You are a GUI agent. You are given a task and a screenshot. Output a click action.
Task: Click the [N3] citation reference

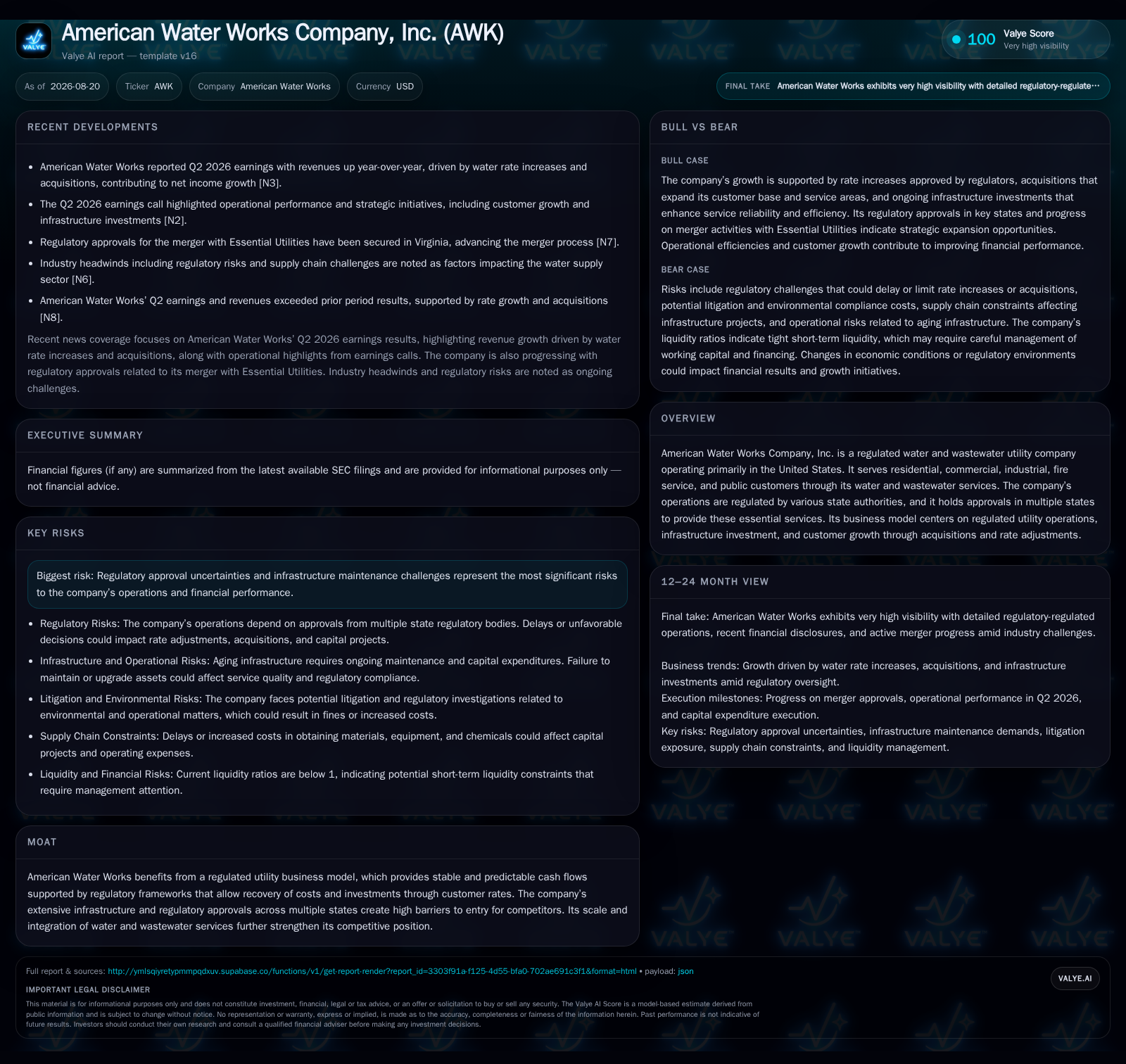pyautogui.click(x=270, y=183)
